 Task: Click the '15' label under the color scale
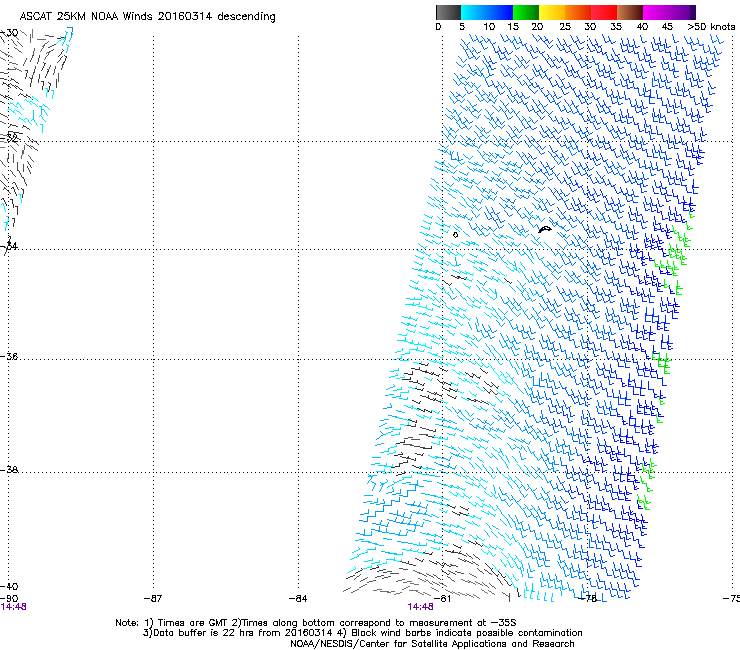tap(513, 27)
